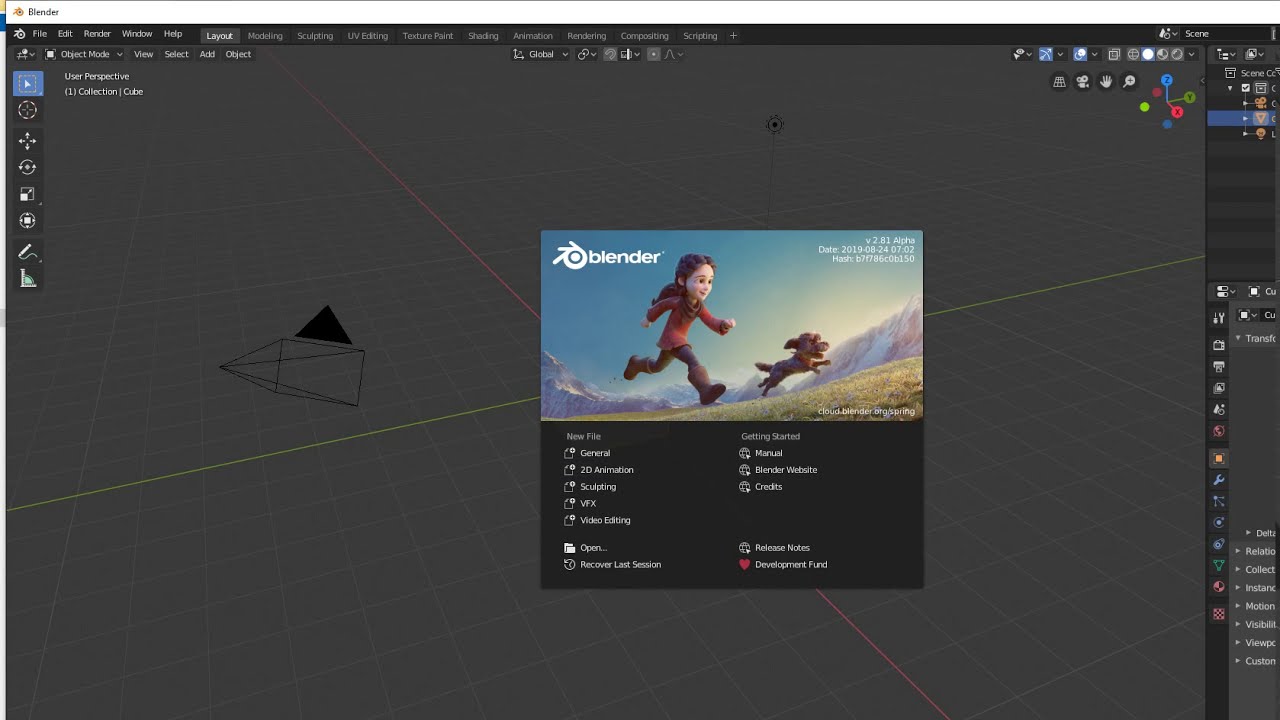Open the Object Data properties tab
The height and width of the screenshot is (720, 1280).
click(x=1219, y=566)
